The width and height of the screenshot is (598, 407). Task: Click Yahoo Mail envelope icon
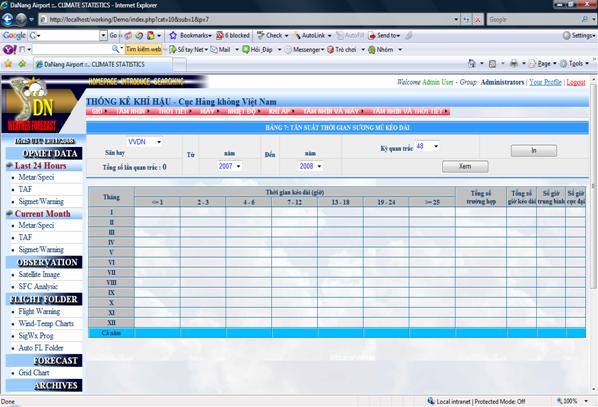coord(214,50)
